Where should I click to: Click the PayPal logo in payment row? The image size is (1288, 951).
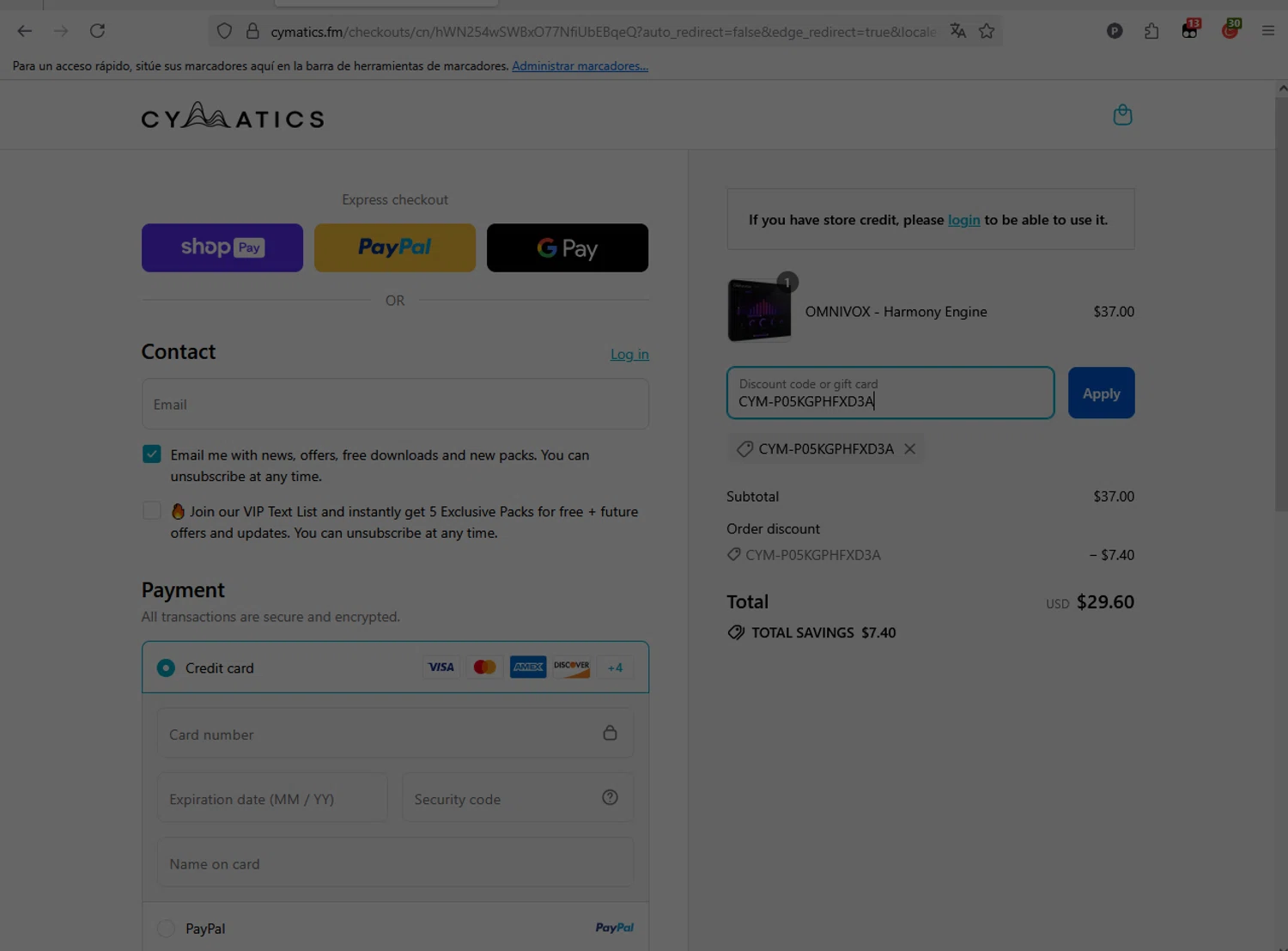(615, 928)
